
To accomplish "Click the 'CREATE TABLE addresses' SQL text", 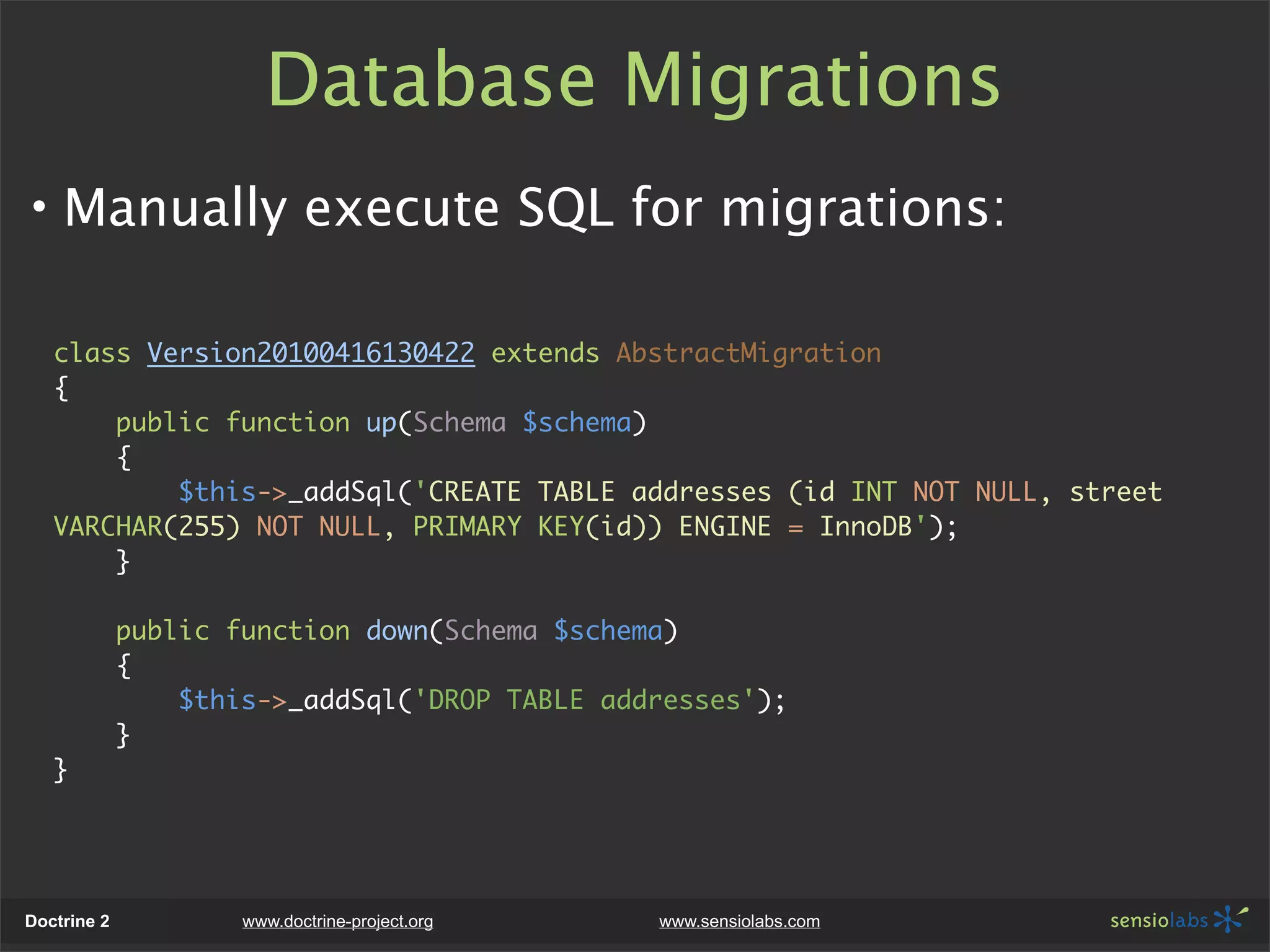I will tap(600, 492).
